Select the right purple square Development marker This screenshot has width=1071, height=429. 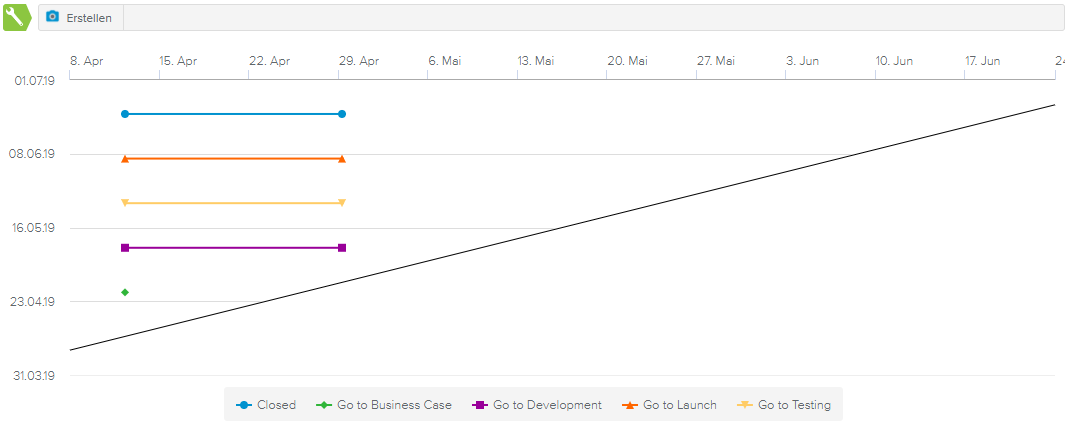point(342,248)
